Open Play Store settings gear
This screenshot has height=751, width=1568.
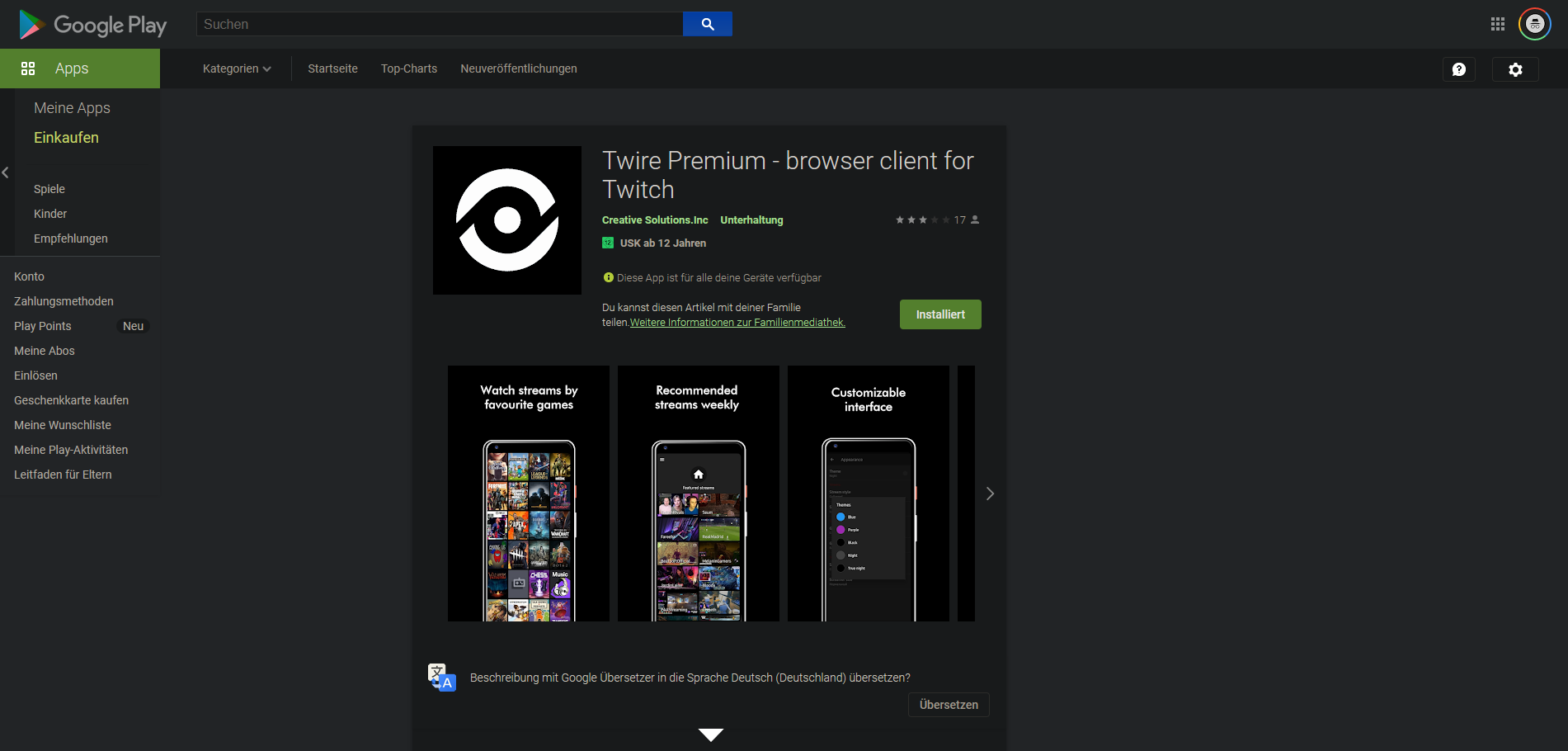(x=1514, y=69)
